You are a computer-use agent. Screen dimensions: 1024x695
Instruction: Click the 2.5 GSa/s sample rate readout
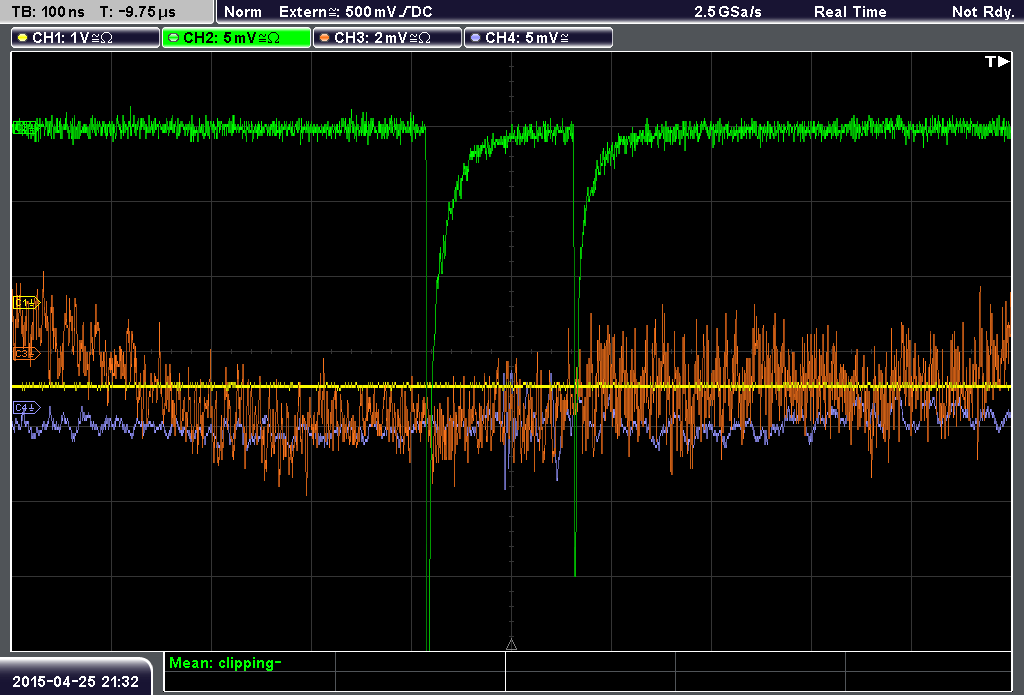coord(728,12)
